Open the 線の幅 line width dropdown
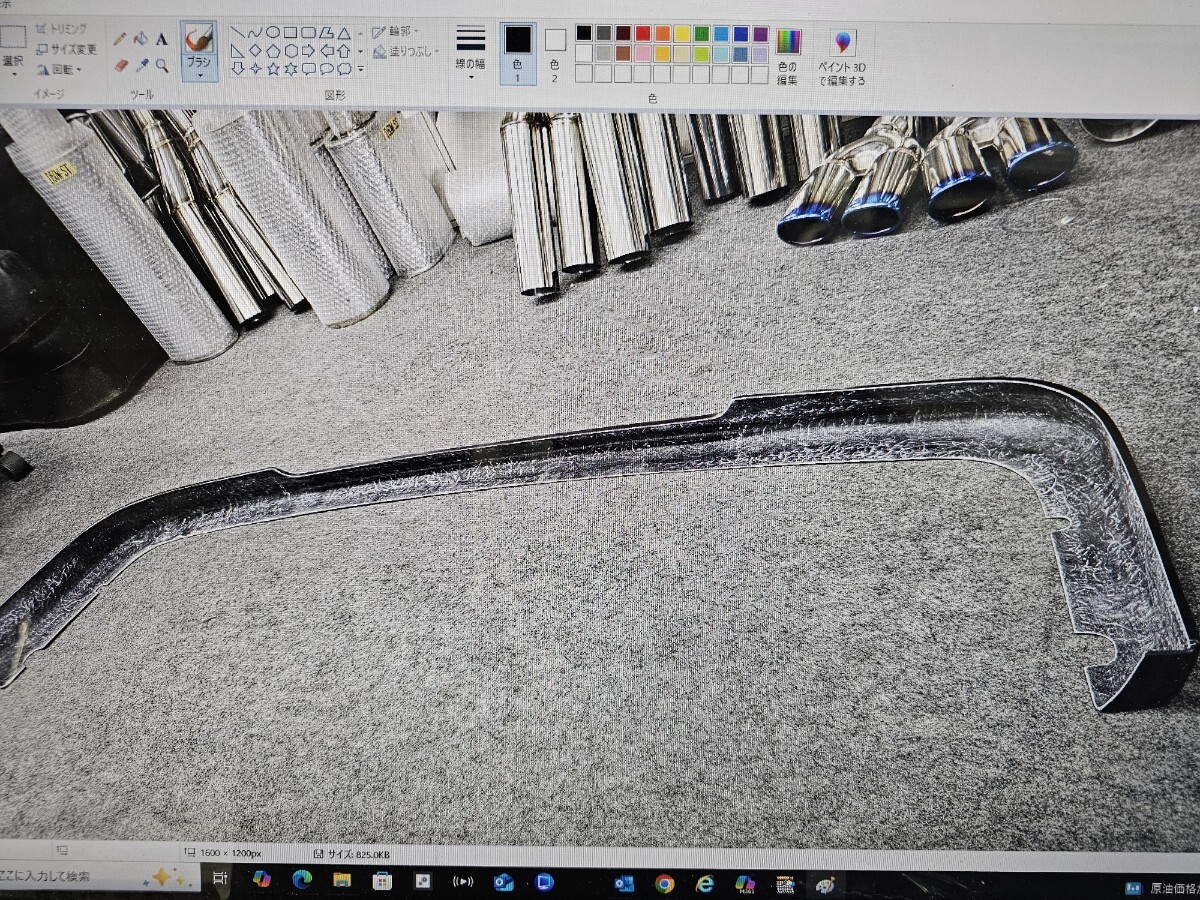 470,52
